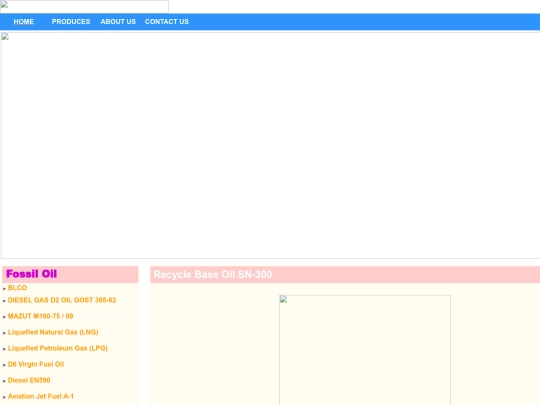540x405 pixels.
Task: Open the CONTACT US page
Action: pyautogui.click(x=167, y=22)
